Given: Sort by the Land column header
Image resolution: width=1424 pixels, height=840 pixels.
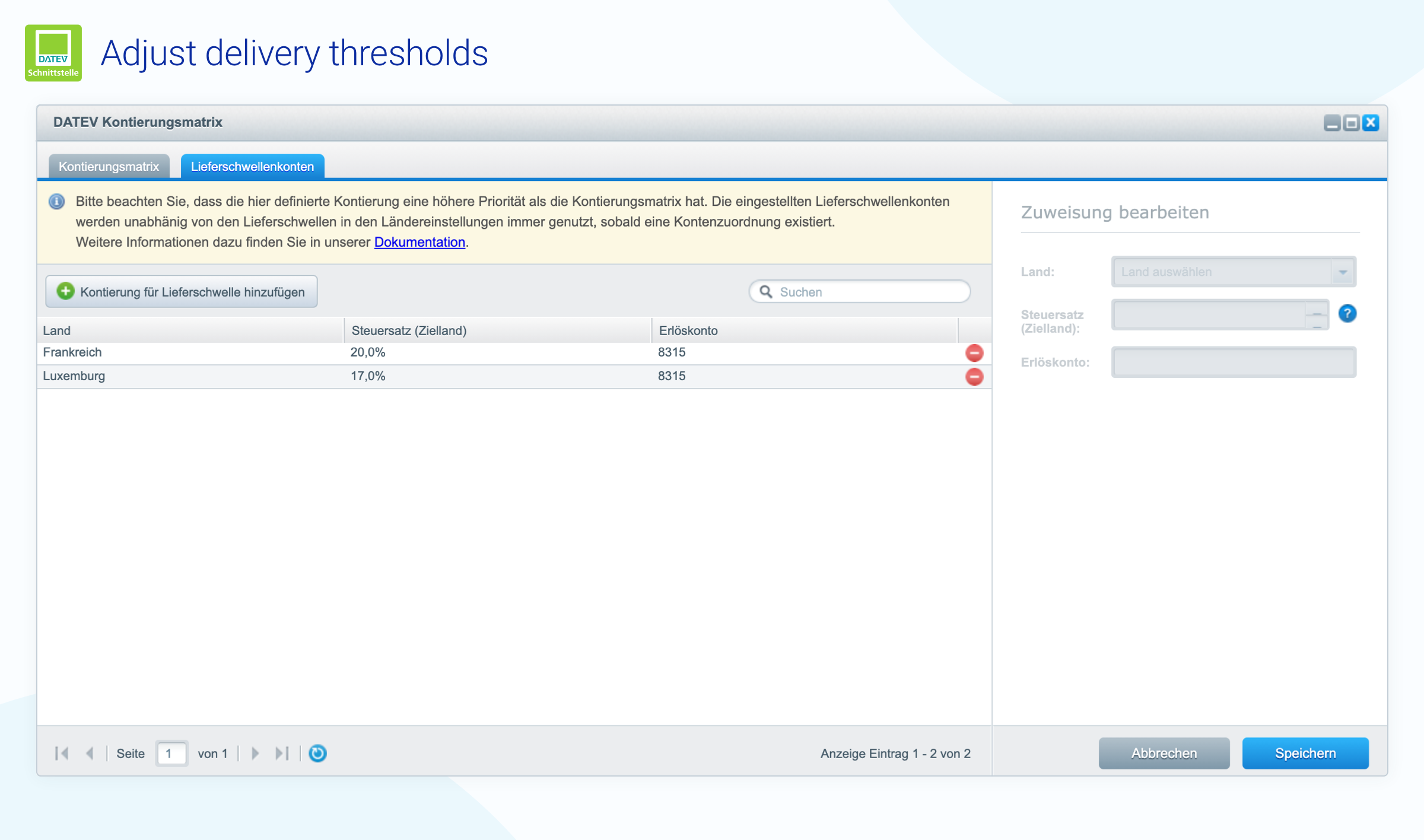Looking at the screenshot, I should coord(190,330).
